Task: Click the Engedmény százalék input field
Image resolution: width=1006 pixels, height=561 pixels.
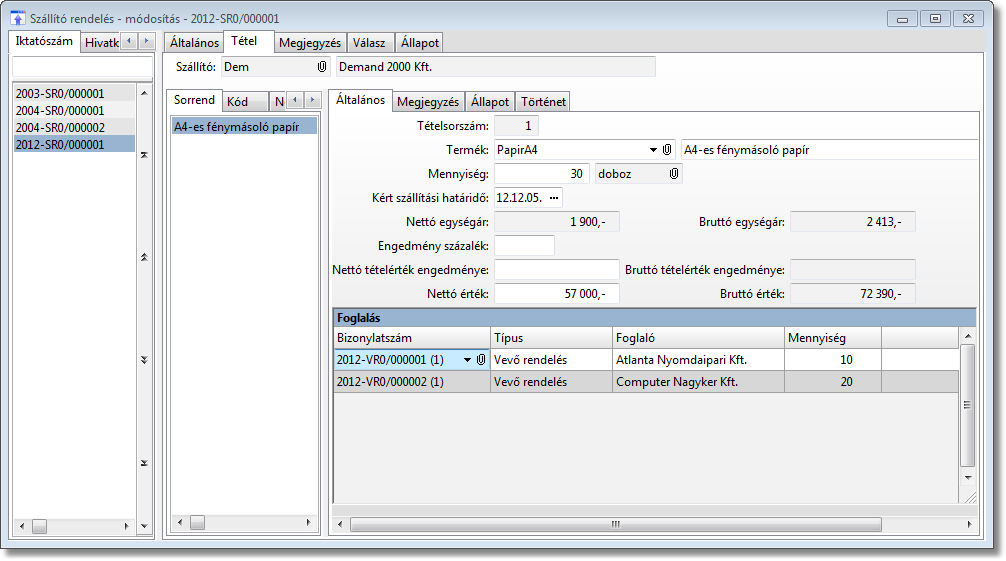Action: pos(524,246)
